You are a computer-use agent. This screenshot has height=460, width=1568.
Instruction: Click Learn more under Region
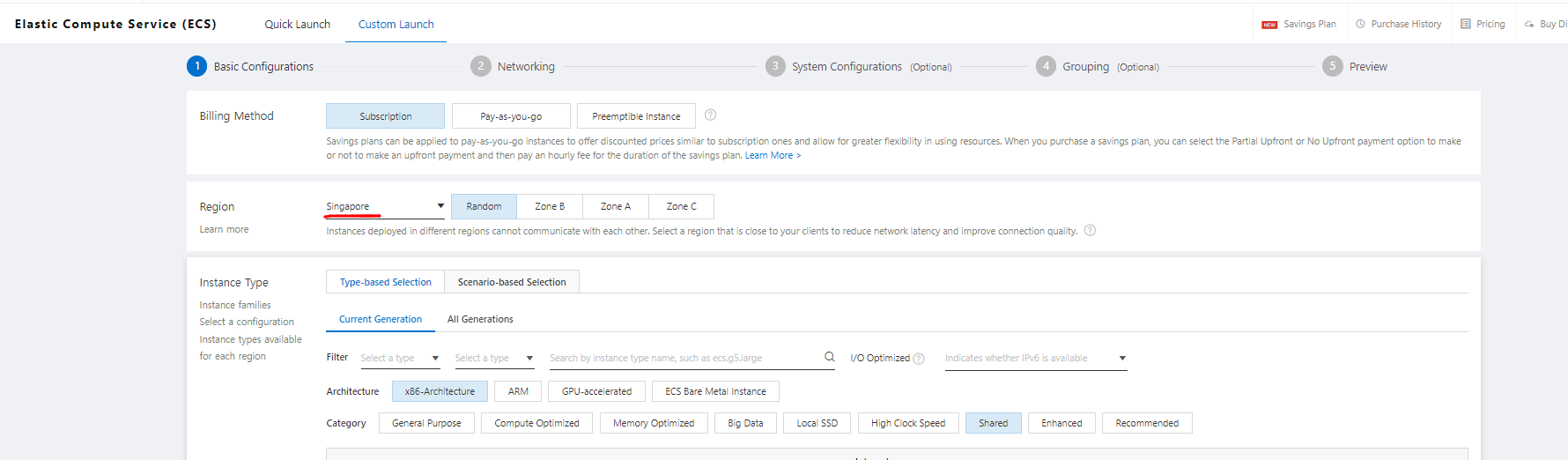coord(224,229)
